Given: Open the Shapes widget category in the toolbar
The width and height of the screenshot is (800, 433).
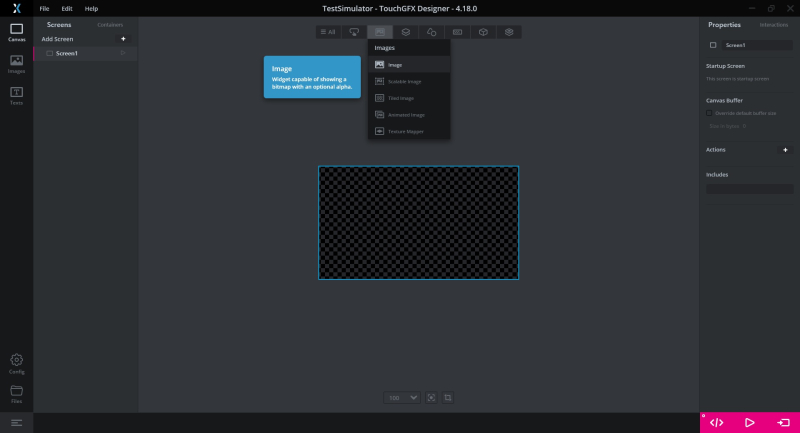Looking at the screenshot, I should pos(432,32).
